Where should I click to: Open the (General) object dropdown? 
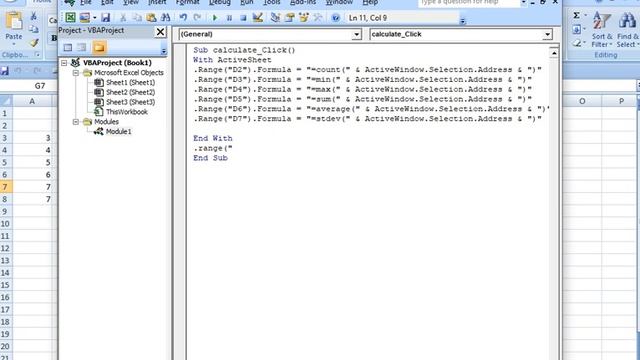(x=356, y=34)
